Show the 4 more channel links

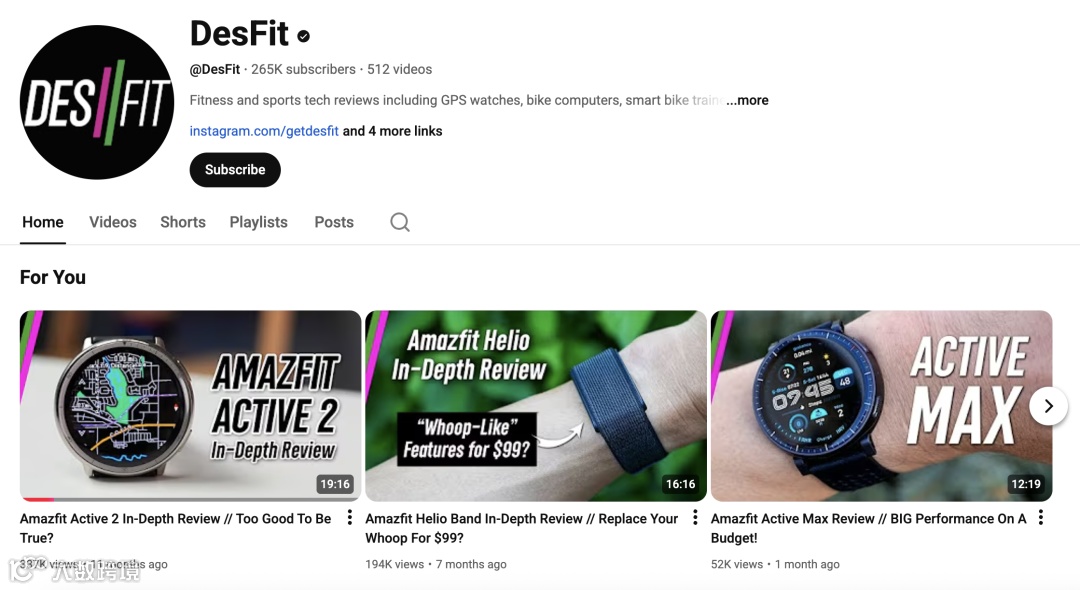[393, 131]
